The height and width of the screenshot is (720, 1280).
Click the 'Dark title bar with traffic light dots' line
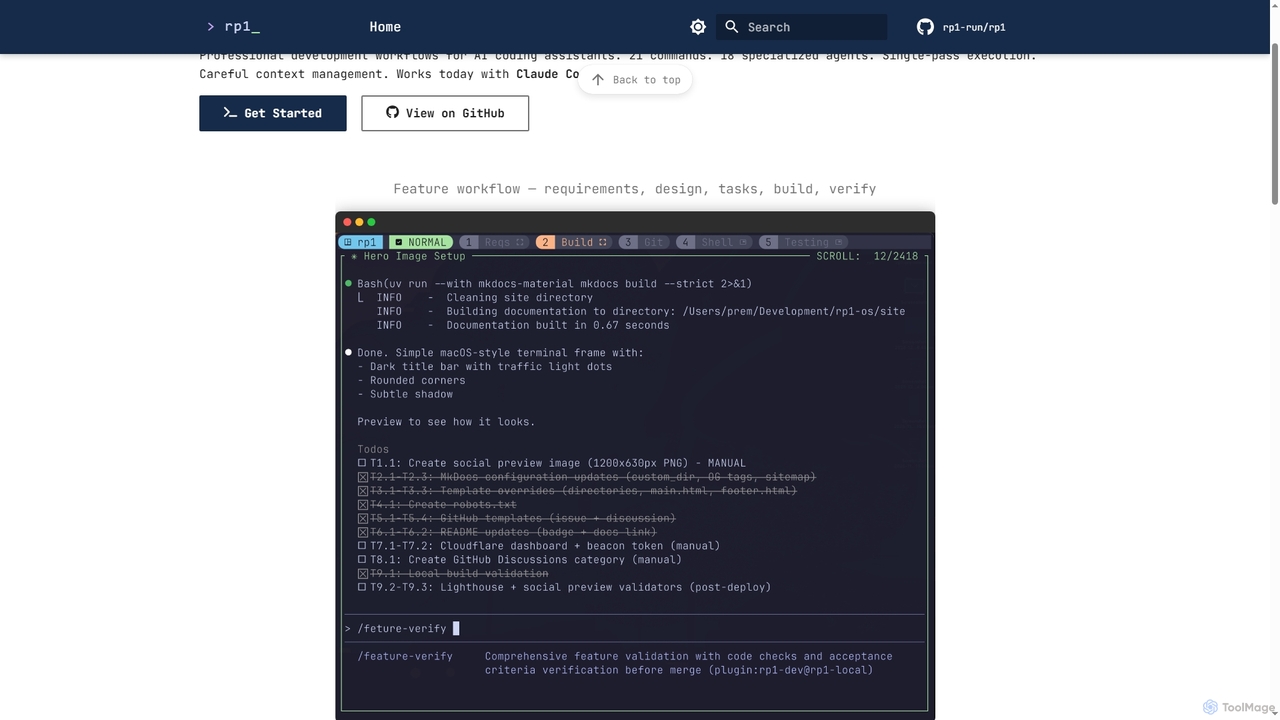(x=485, y=367)
